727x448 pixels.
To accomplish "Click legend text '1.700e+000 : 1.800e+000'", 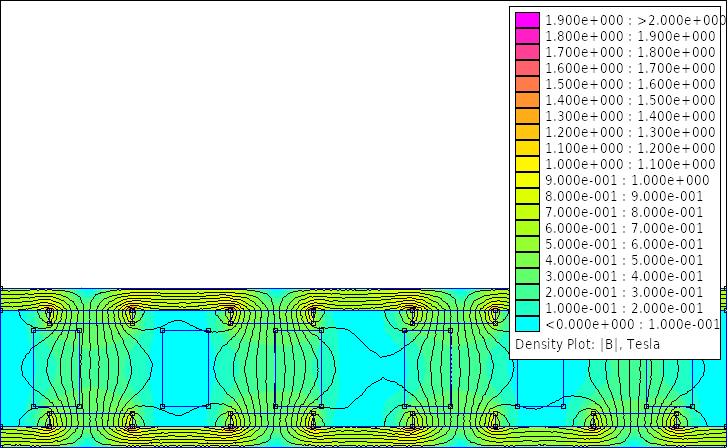I will (x=630, y=52).
